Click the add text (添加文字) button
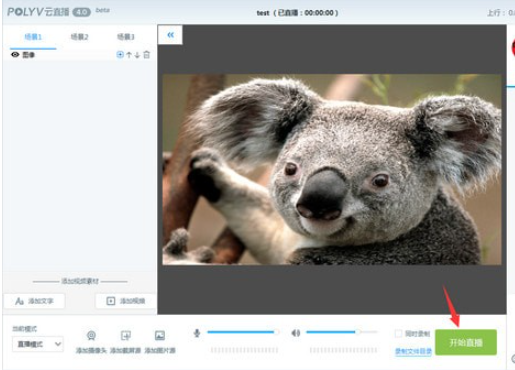 click(34, 301)
